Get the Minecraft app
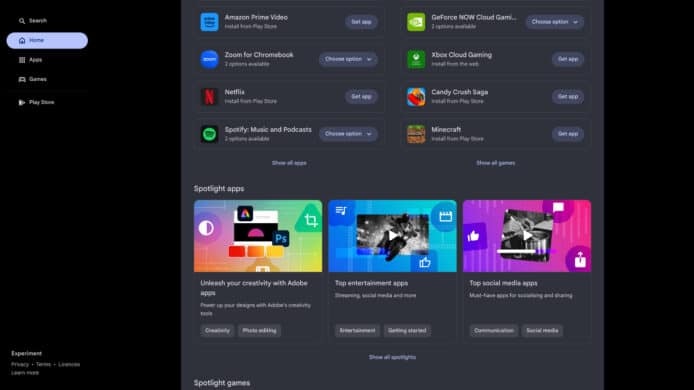 point(568,134)
